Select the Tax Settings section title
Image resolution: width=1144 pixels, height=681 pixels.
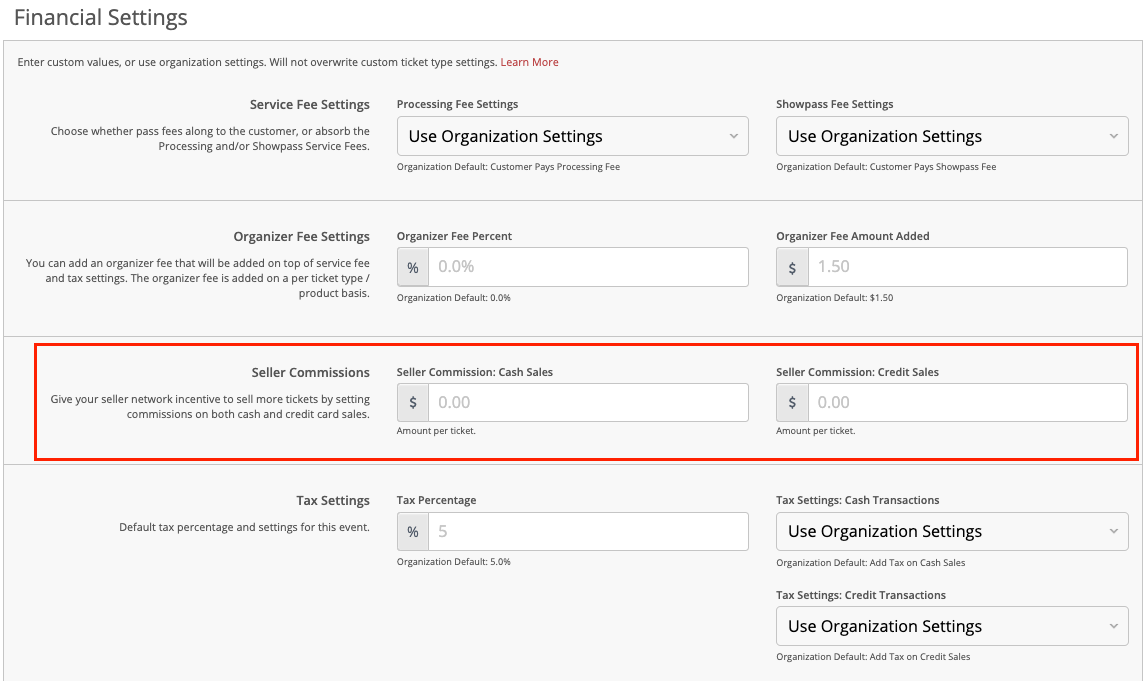point(333,501)
